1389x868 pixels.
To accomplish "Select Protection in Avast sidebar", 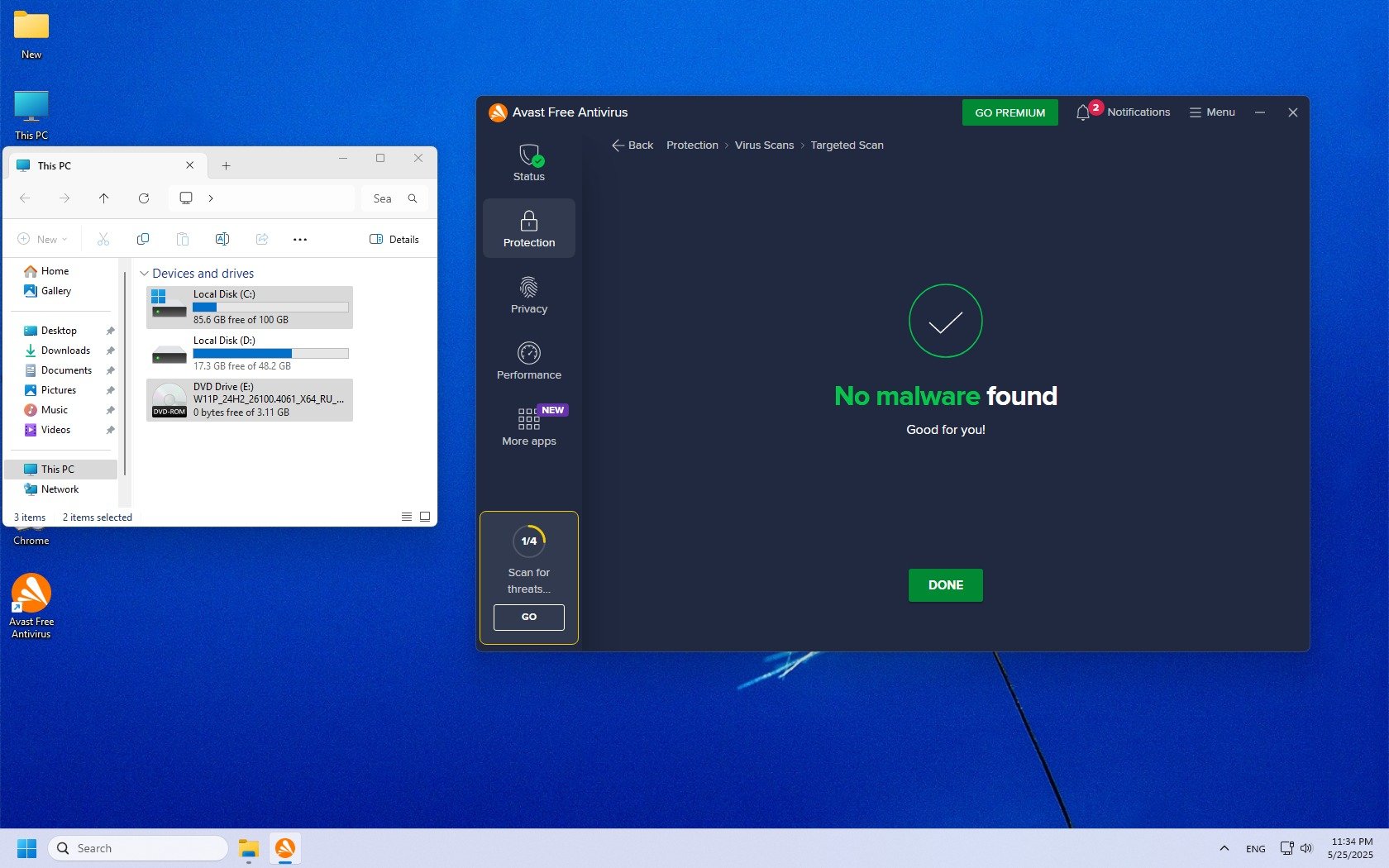I will click(x=529, y=228).
